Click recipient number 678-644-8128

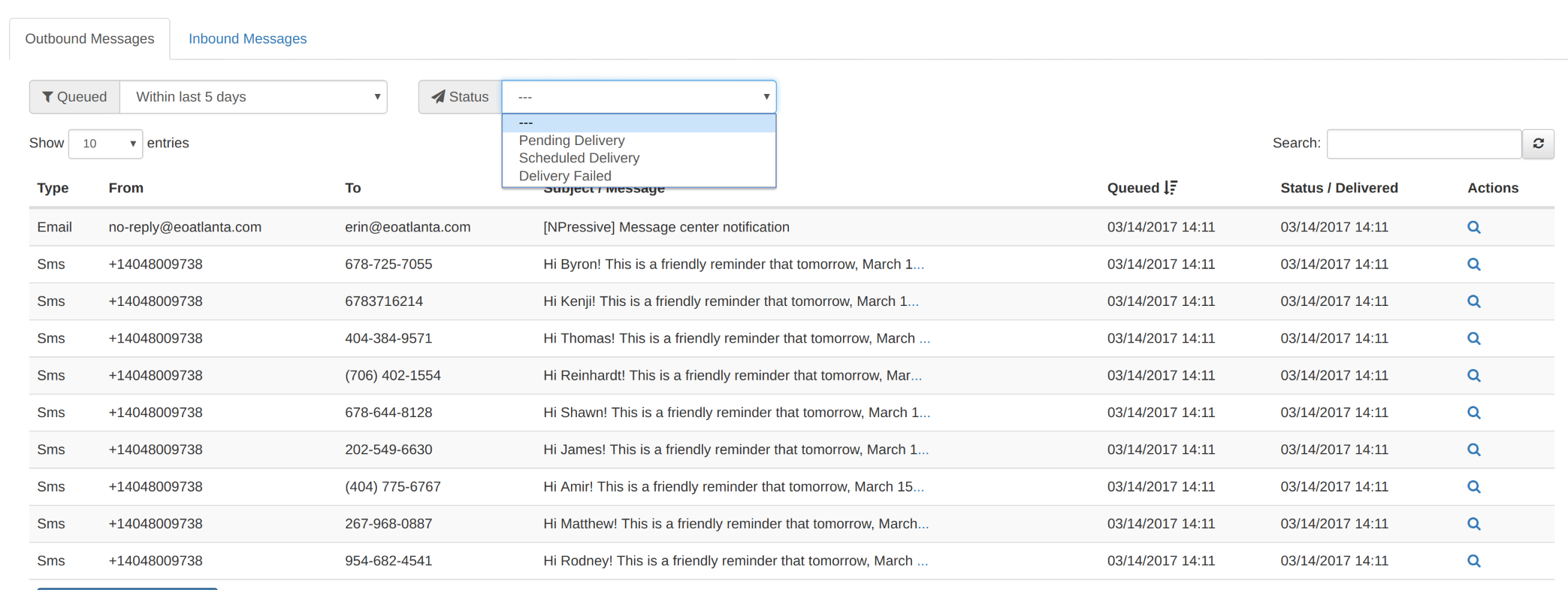click(x=388, y=413)
